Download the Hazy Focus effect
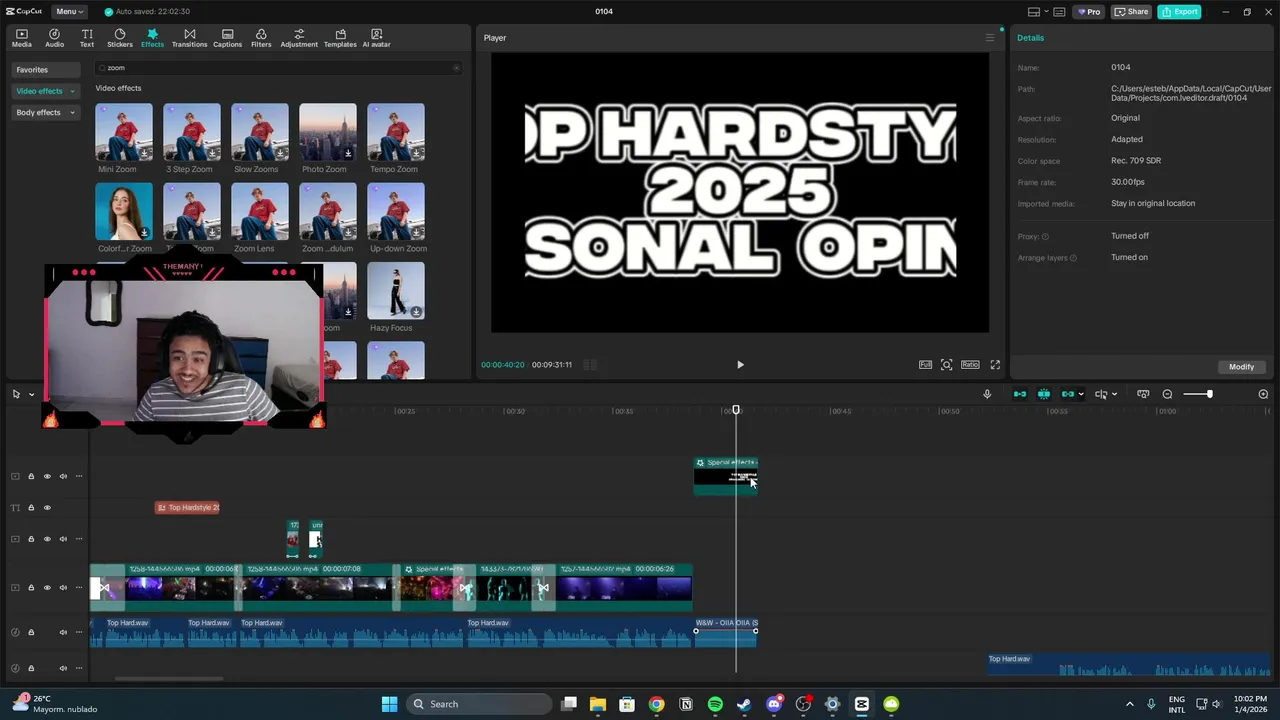This screenshot has width=1280, height=720. [x=416, y=312]
